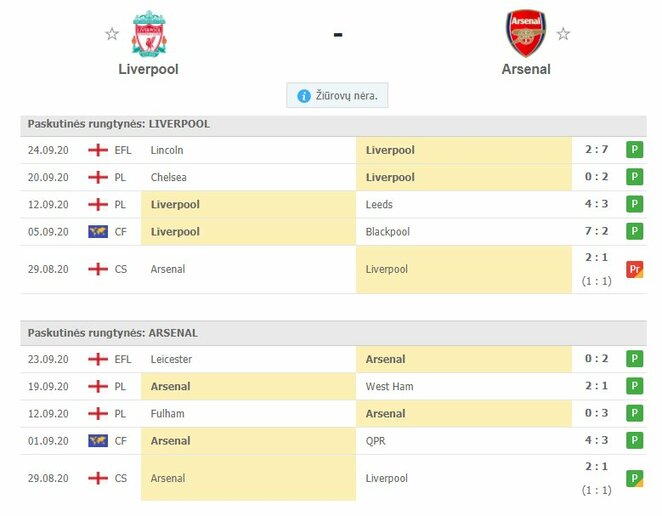Click Paskutinės rungtynės: LIVERPOOL section header

click(119, 124)
